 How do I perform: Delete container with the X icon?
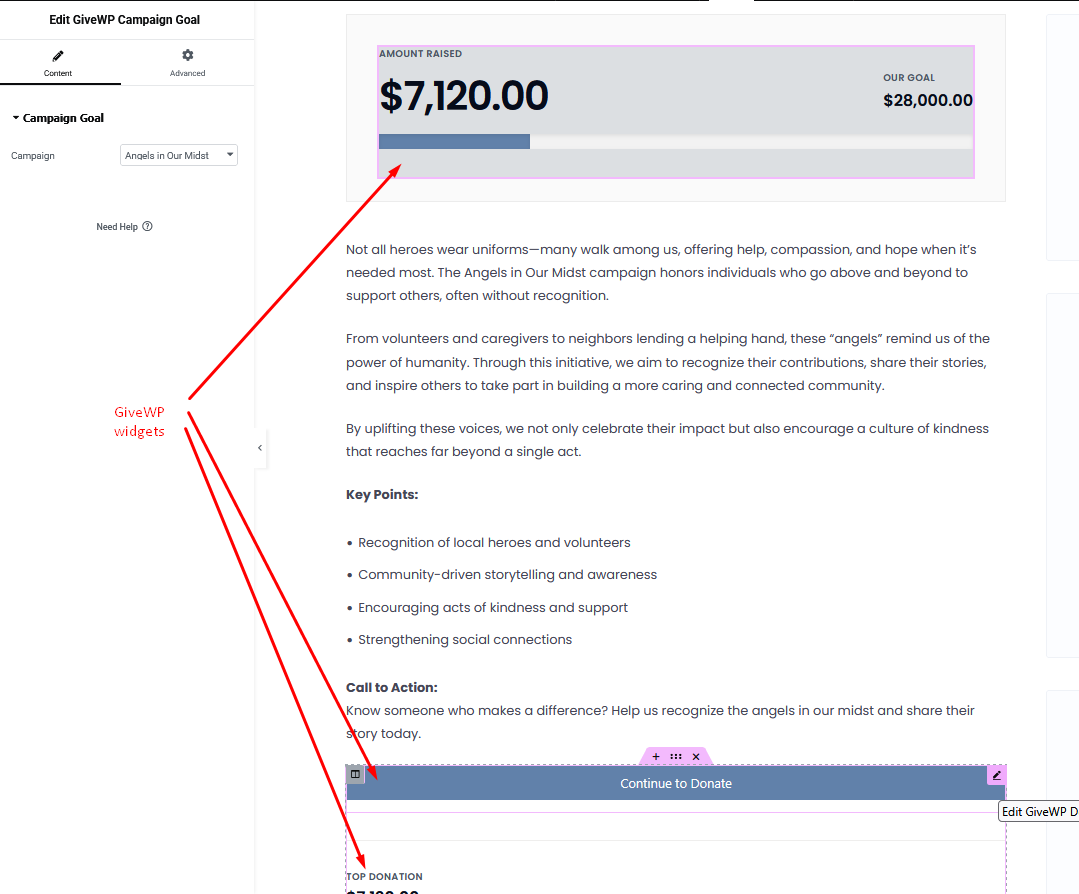coord(696,757)
